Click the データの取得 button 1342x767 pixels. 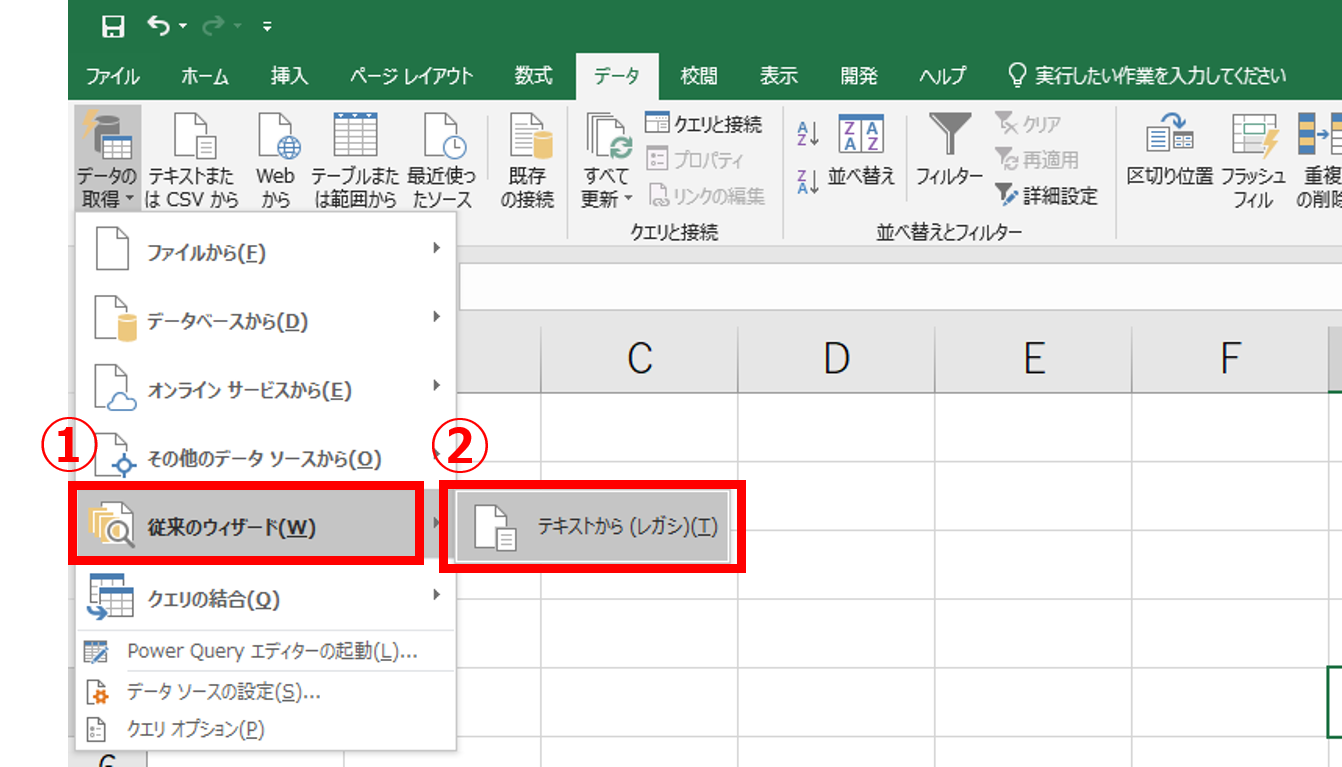click(107, 158)
